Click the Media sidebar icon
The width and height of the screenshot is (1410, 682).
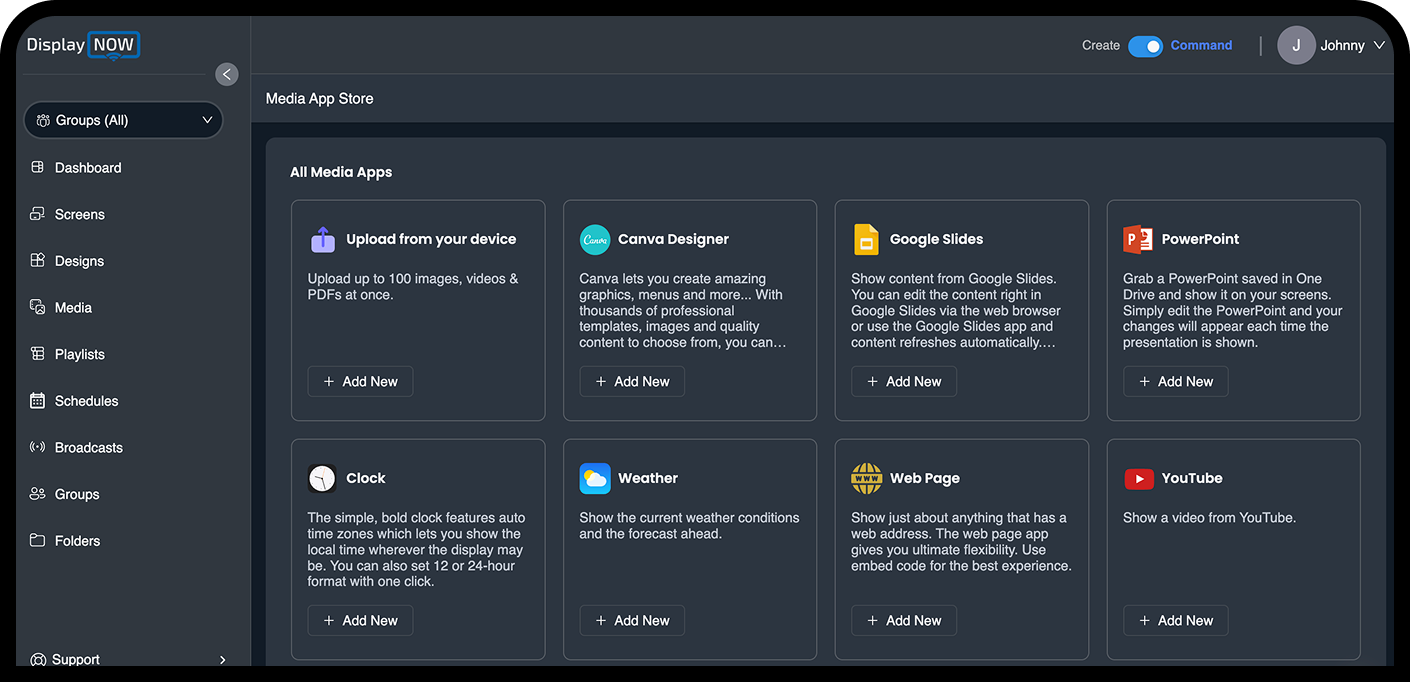coord(38,307)
